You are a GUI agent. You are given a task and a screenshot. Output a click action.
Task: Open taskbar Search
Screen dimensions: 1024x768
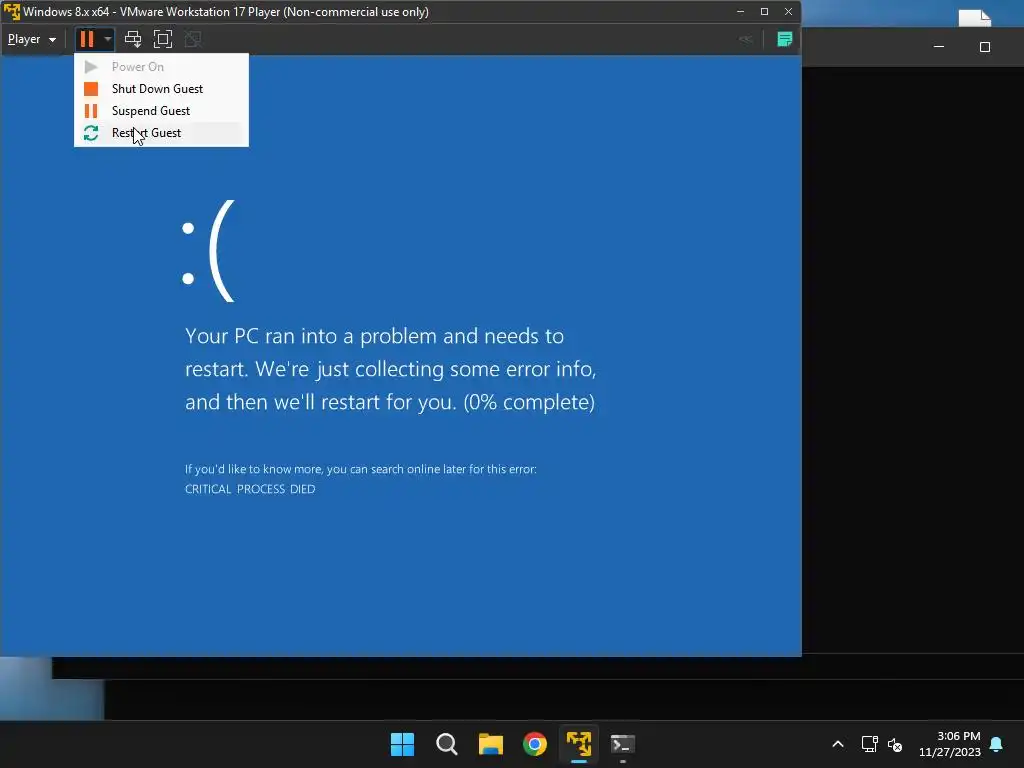click(x=447, y=744)
